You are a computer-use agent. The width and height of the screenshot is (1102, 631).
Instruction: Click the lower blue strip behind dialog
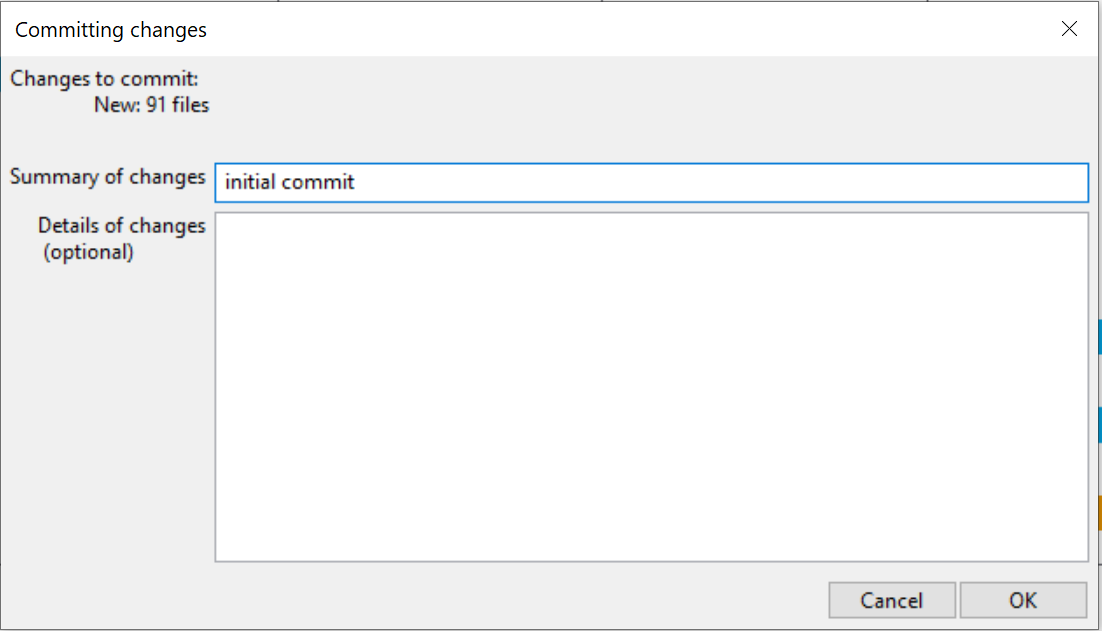tap(1099, 425)
